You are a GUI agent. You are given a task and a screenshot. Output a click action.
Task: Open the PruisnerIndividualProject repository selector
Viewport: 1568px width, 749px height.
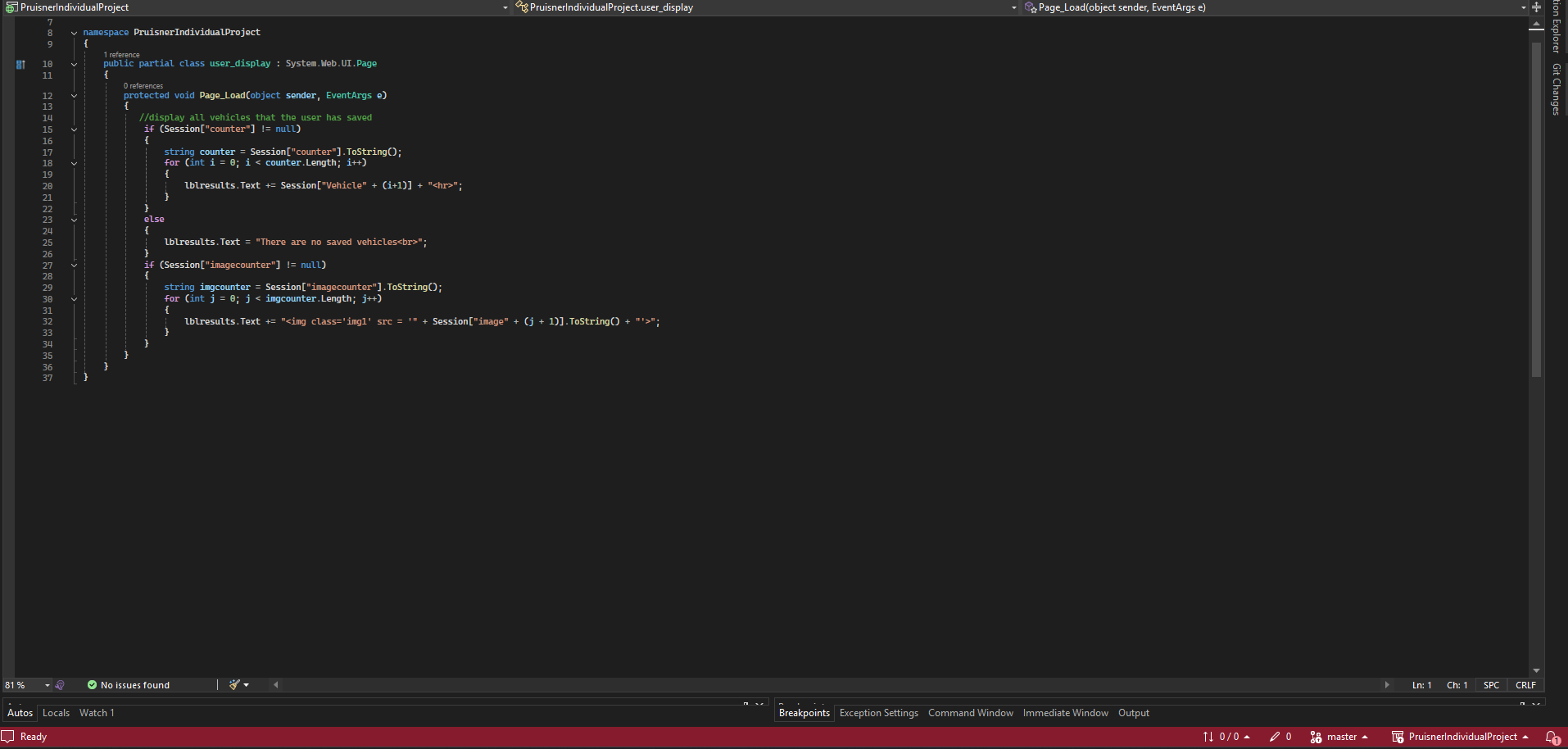point(1461,737)
